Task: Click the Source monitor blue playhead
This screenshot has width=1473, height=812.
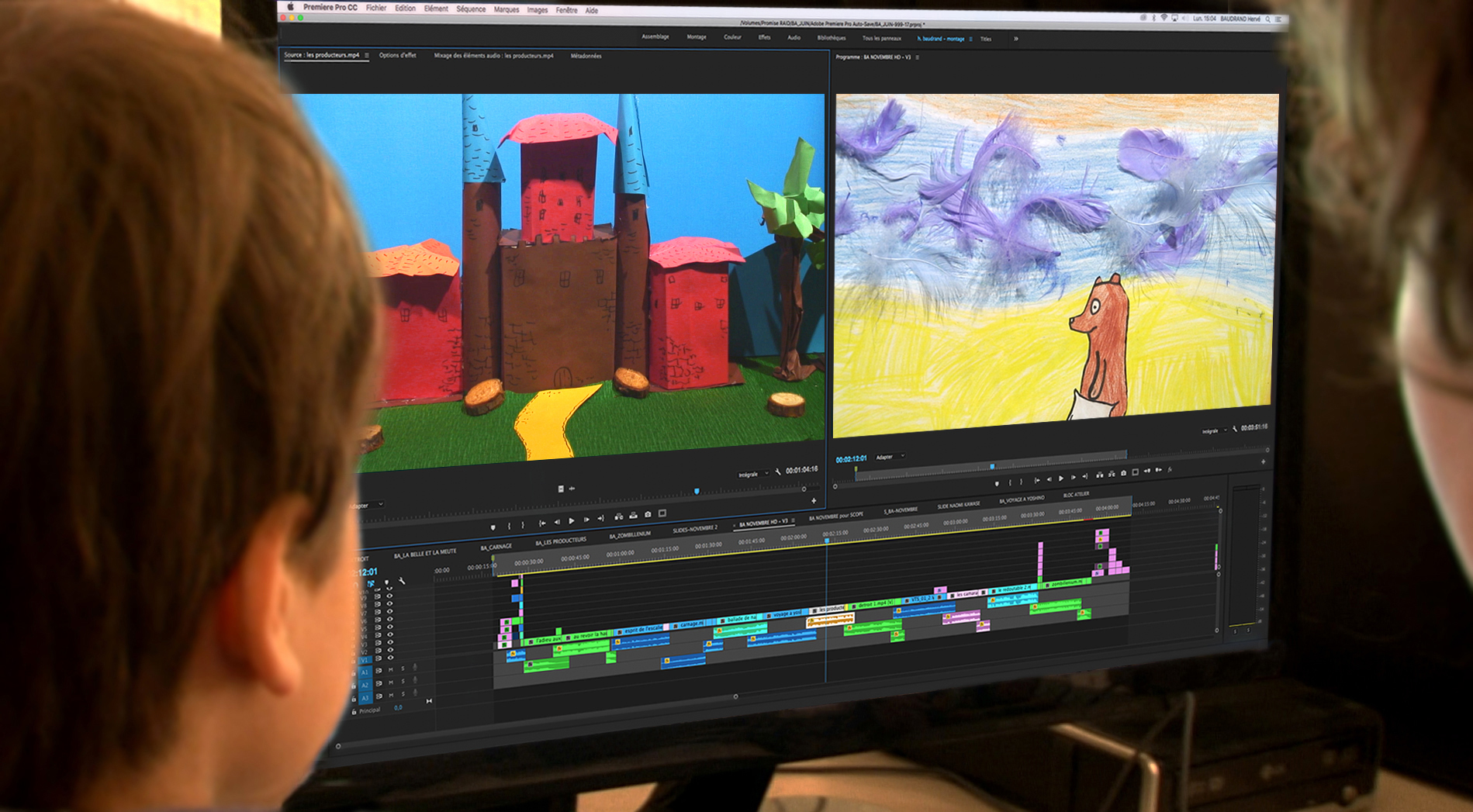Action: coord(697,491)
